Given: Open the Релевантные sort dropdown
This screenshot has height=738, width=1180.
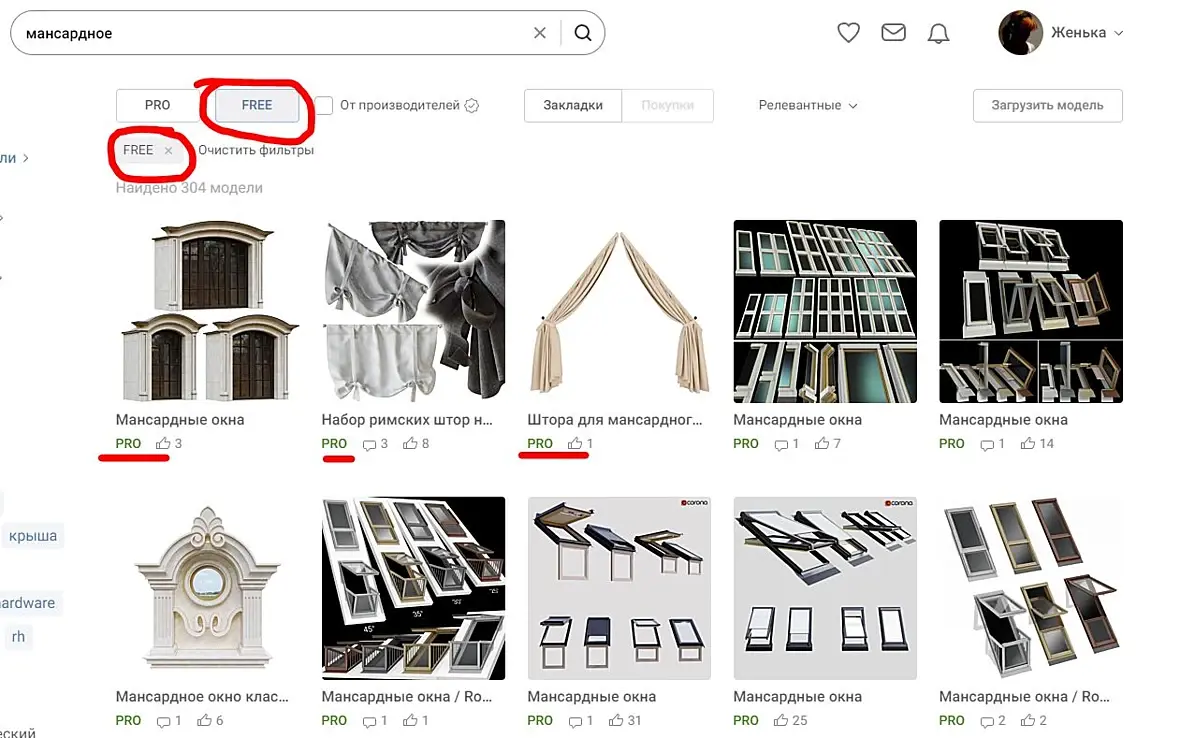Looking at the screenshot, I should point(807,105).
